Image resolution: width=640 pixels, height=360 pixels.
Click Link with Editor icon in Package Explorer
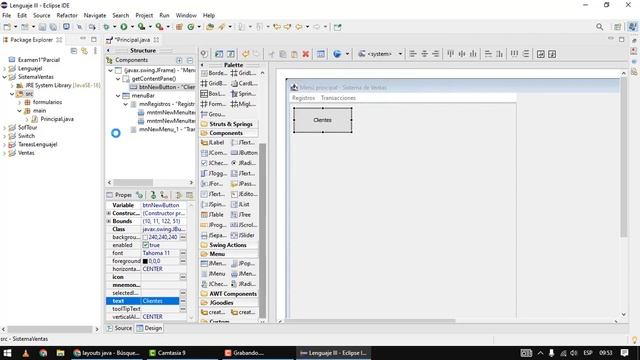[84, 51]
